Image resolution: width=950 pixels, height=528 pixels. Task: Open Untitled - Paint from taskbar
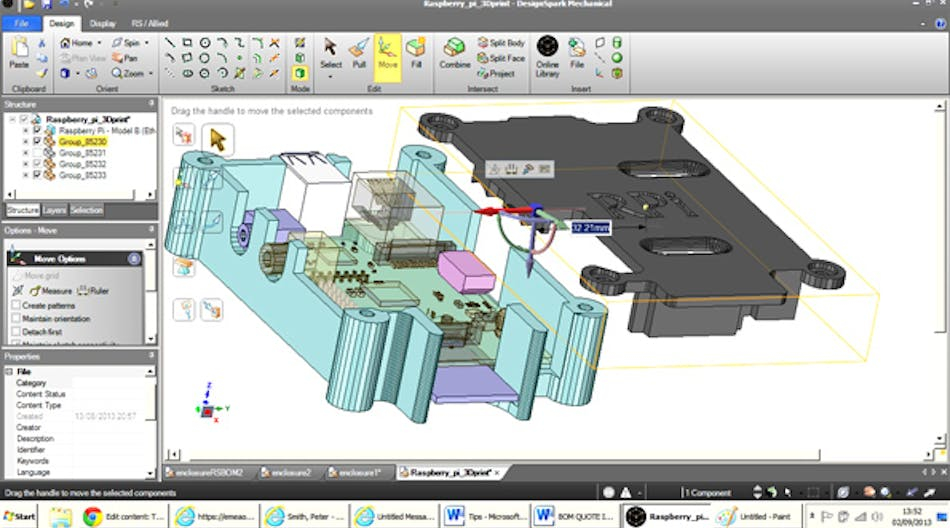pyautogui.click(x=756, y=516)
